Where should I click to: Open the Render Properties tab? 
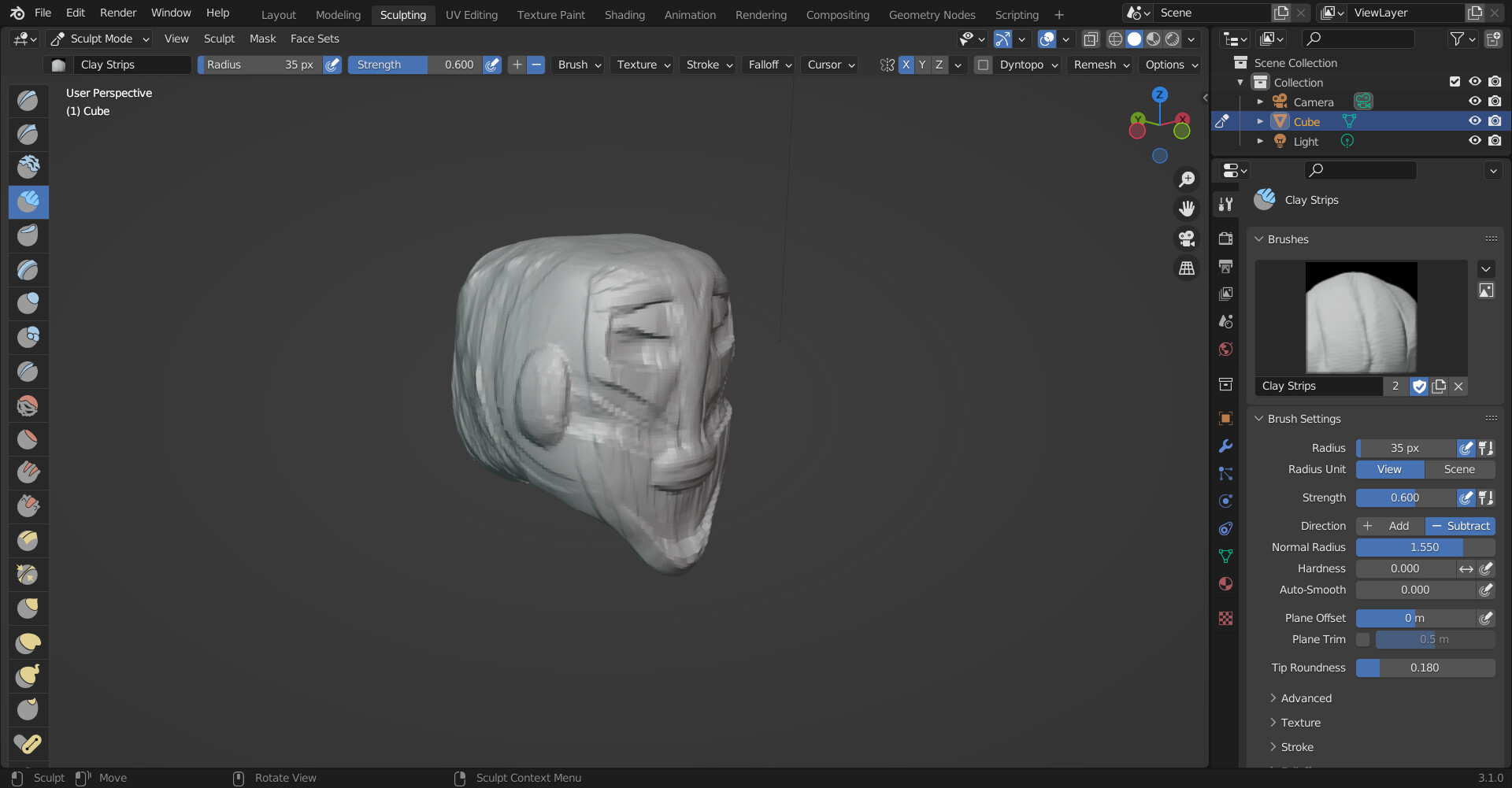[1225, 238]
